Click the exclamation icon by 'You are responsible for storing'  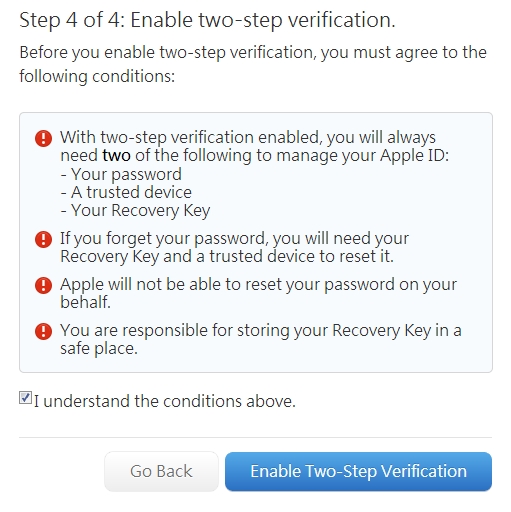pyautogui.click(x=43, y=331)
